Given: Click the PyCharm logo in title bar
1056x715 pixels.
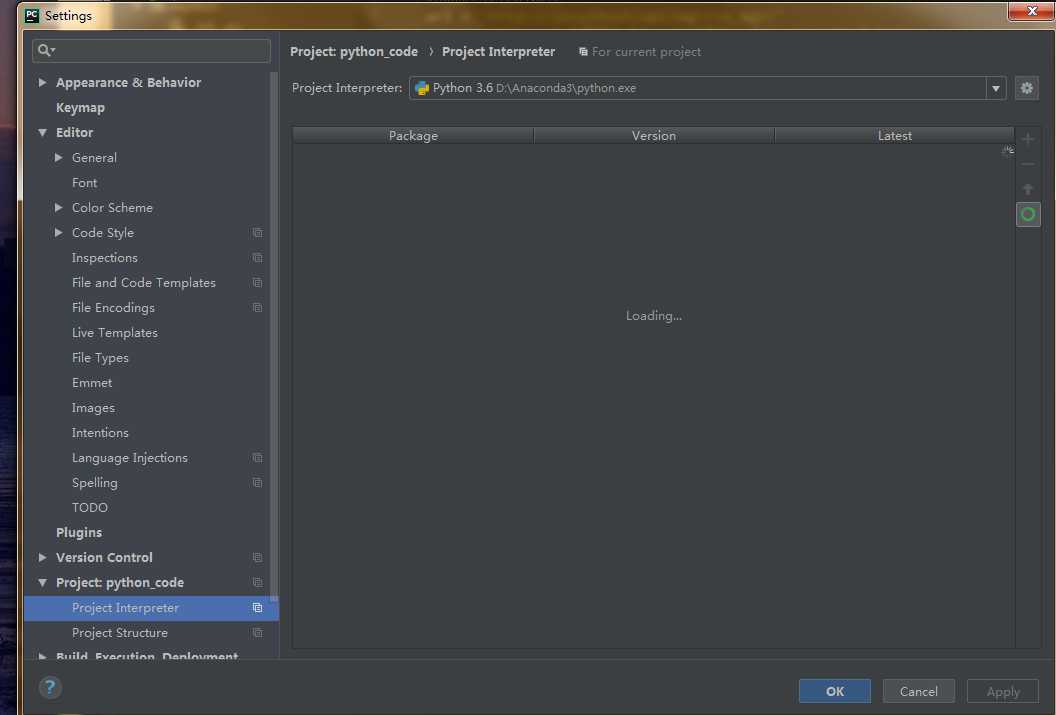Looking at the screenshot, I should [x=32, y=15].
